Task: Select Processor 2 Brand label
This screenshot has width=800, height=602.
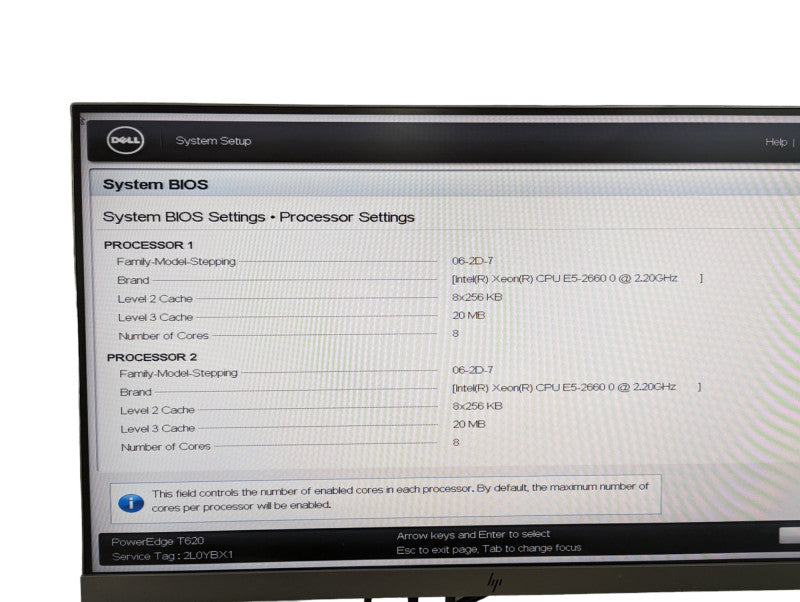Action: pyautogui.click(x=136, y=392)
